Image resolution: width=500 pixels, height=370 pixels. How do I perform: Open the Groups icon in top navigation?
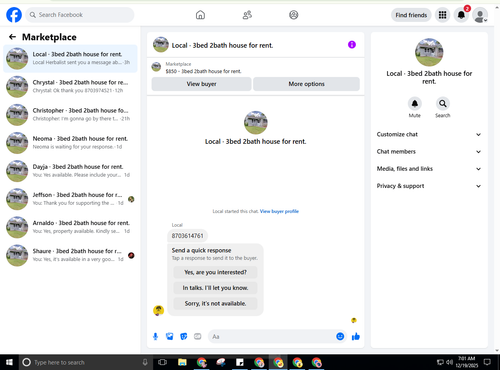[x=294, y=15]
